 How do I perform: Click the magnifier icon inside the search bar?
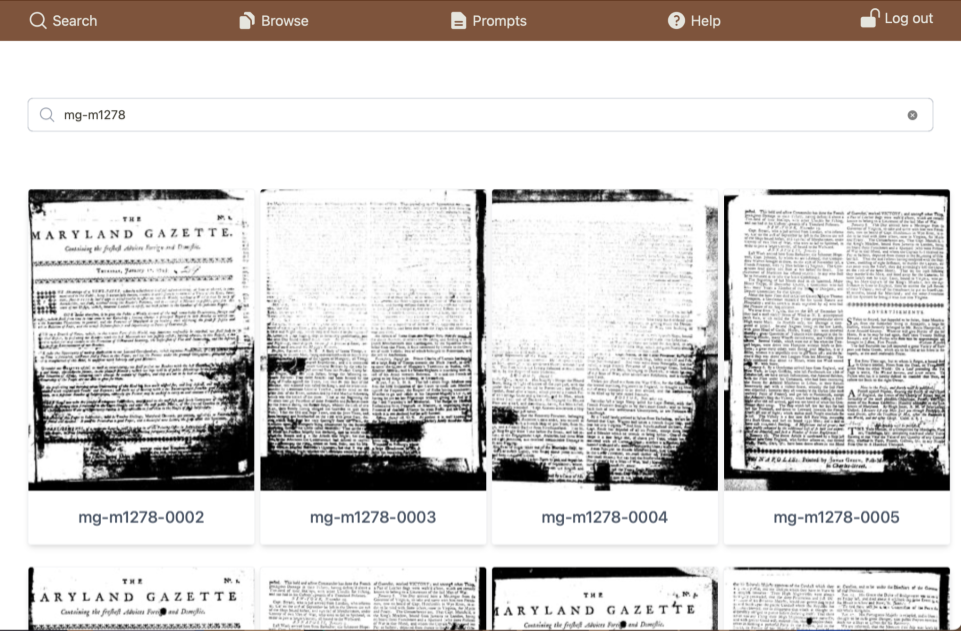click(46, 115)
